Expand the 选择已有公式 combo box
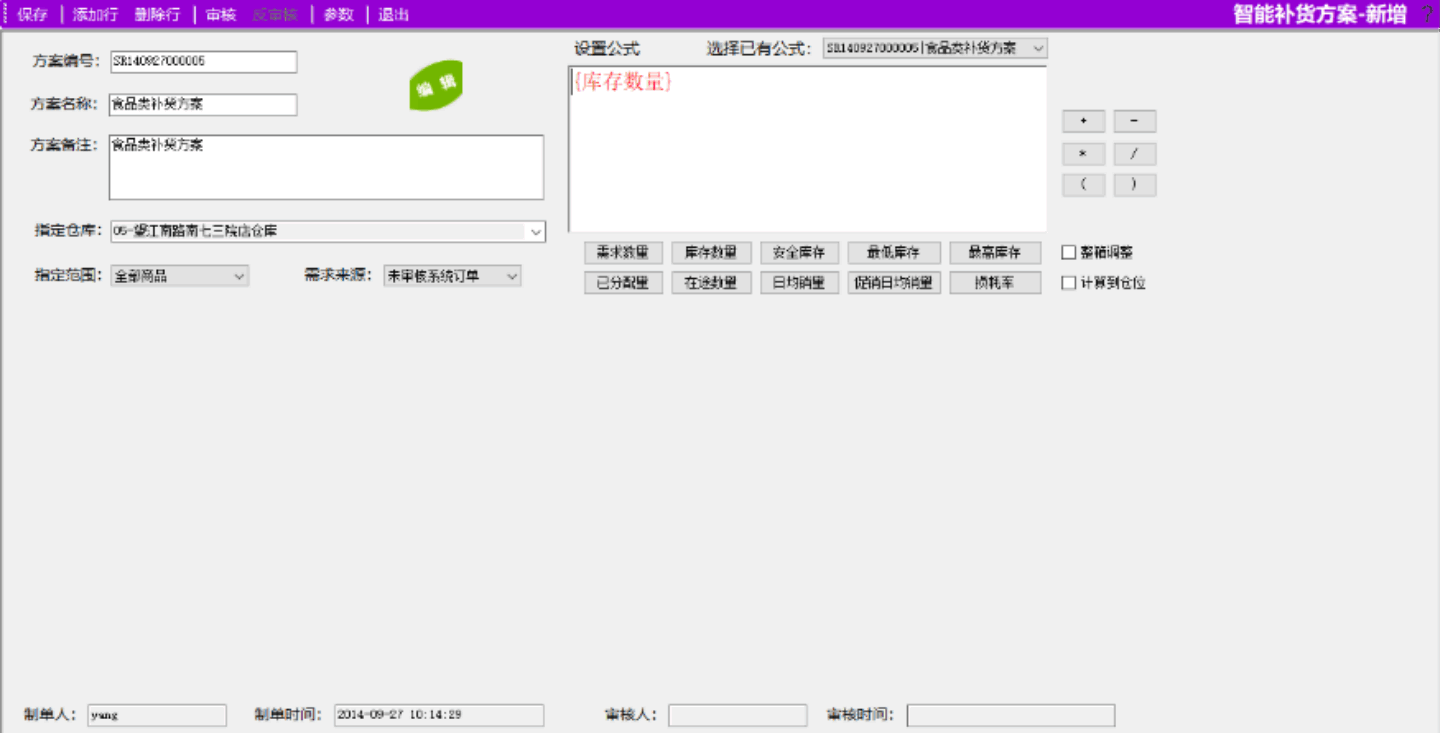1440x733 pixels. [1037, 48]
